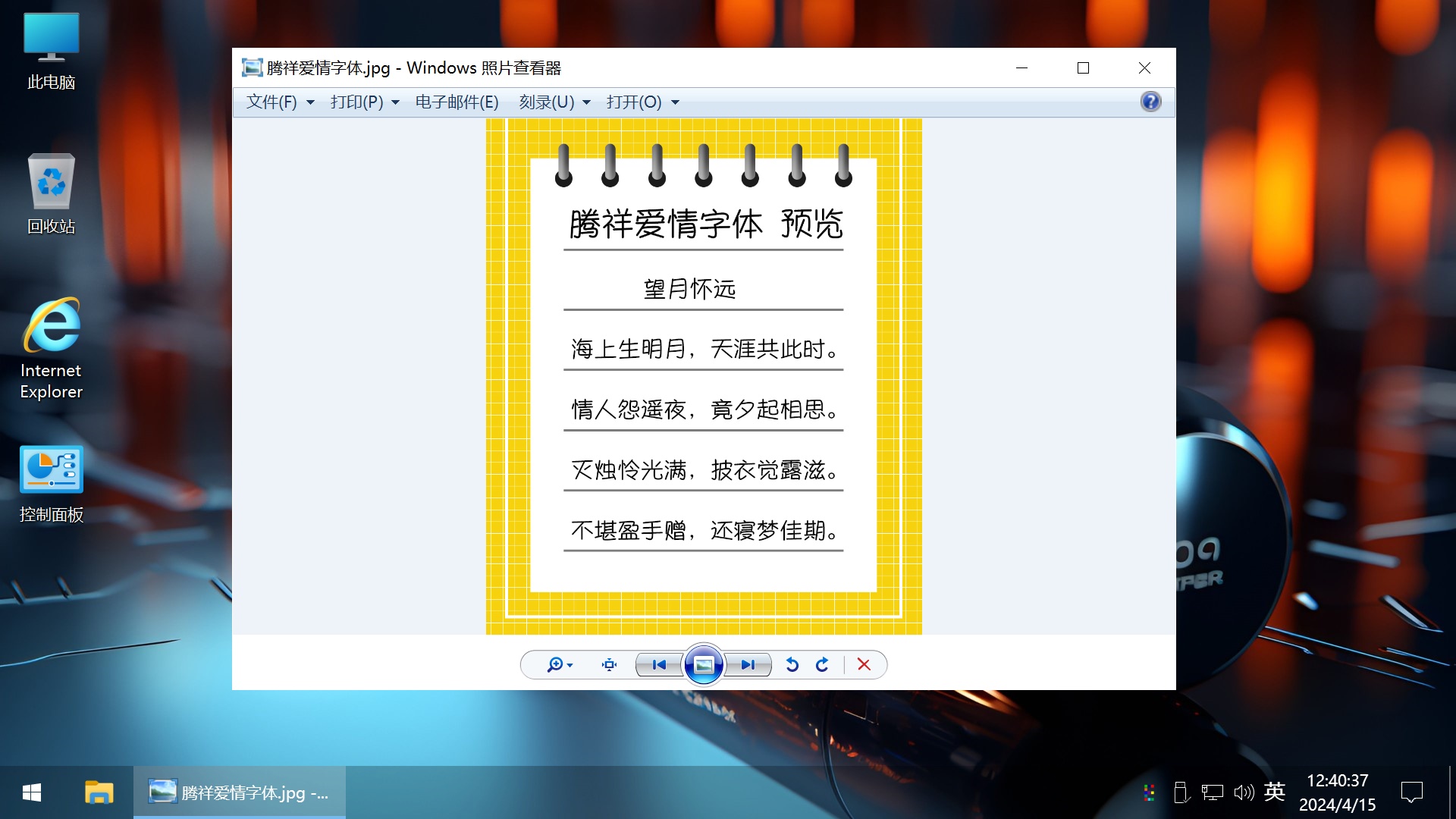Click 电子邮件(E) in the toolbar
Viewport: 1456px width, 819px height.
pos(457,102)
